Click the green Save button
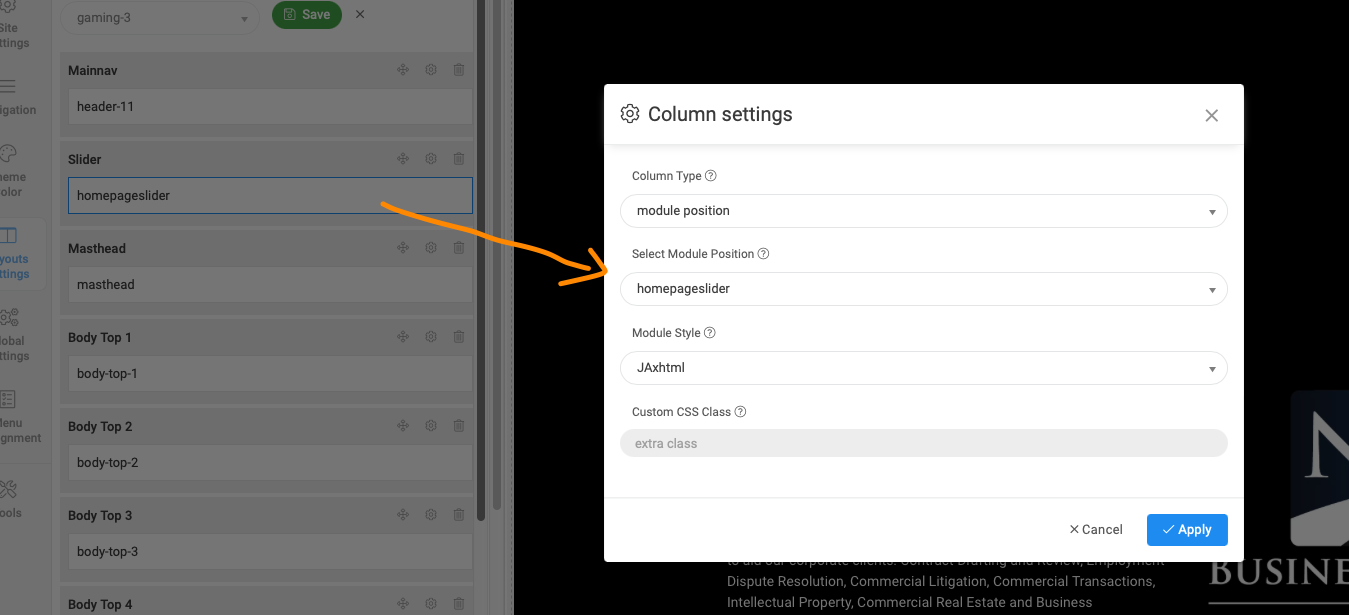 coord(307,15)
